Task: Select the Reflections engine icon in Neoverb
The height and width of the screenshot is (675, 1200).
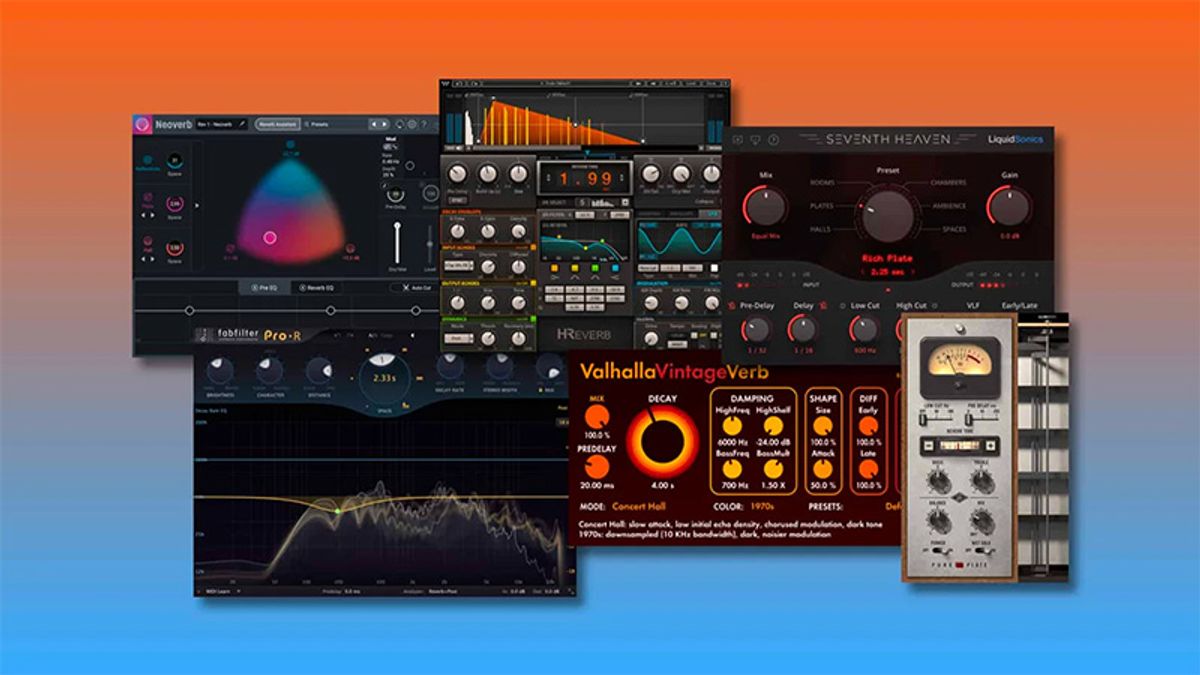Action: point(147,161)
